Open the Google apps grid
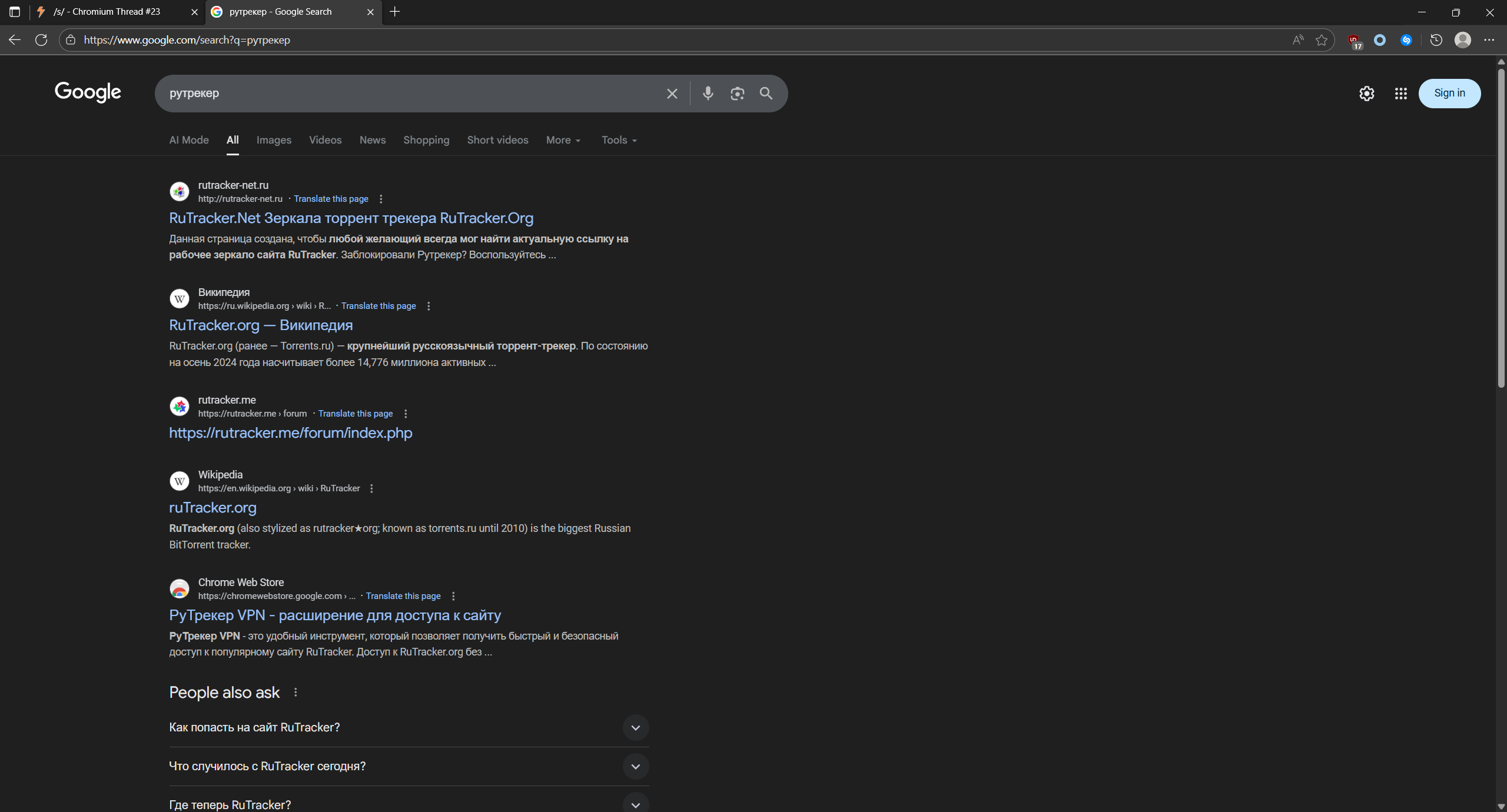1507x812 pixels. tap(1400, 93)
